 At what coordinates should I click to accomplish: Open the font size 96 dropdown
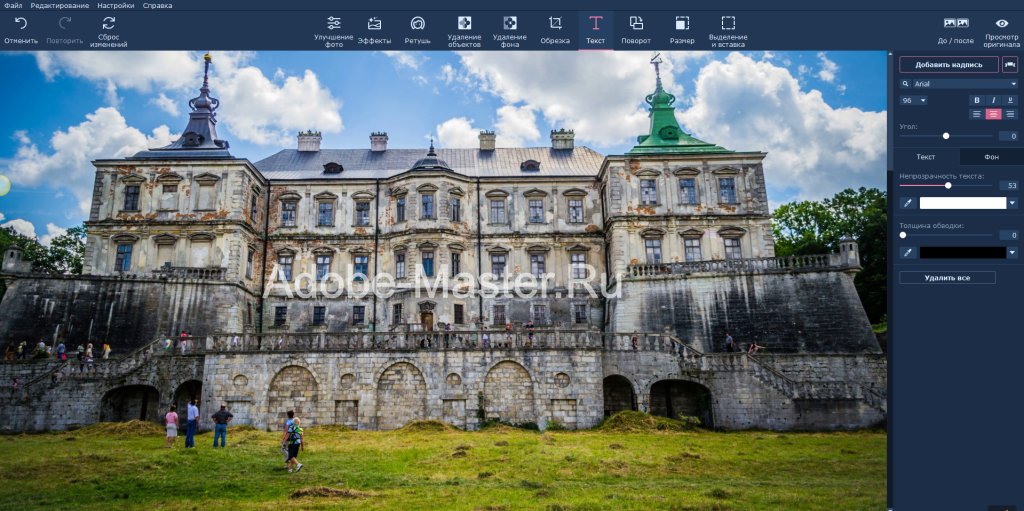point(914,100)
